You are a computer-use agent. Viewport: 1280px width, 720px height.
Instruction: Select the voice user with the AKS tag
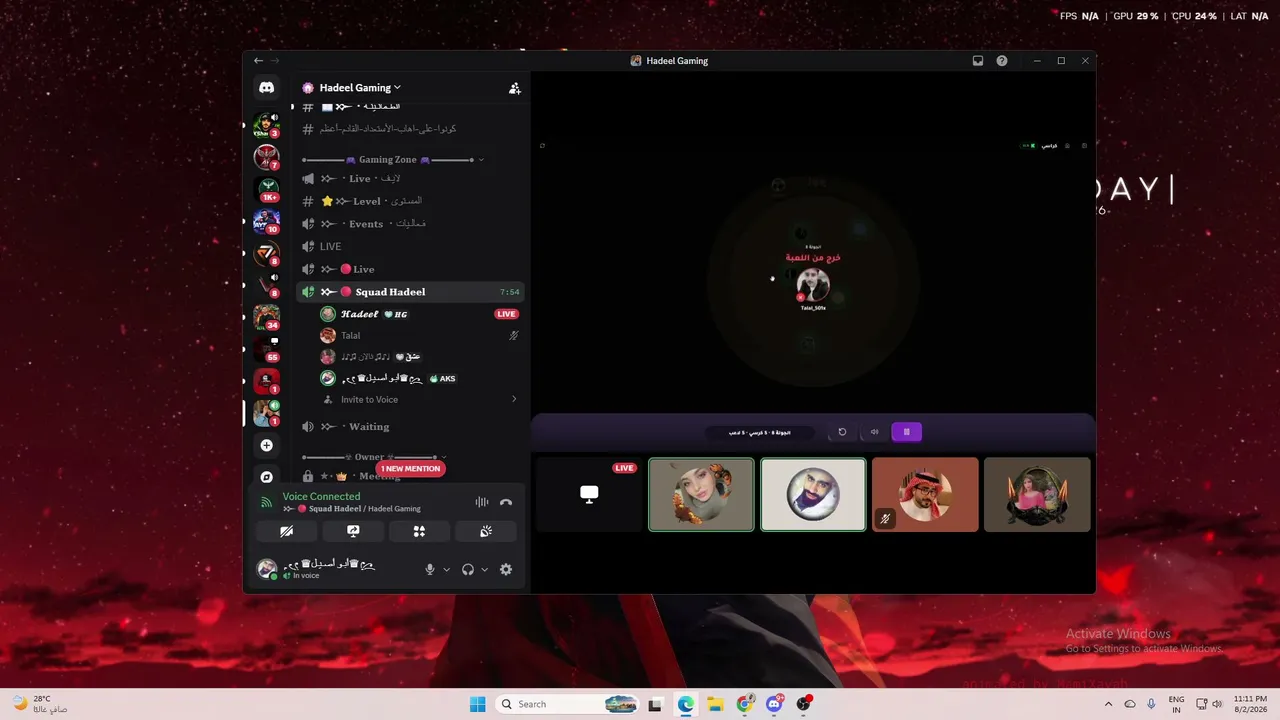point(419,378)
